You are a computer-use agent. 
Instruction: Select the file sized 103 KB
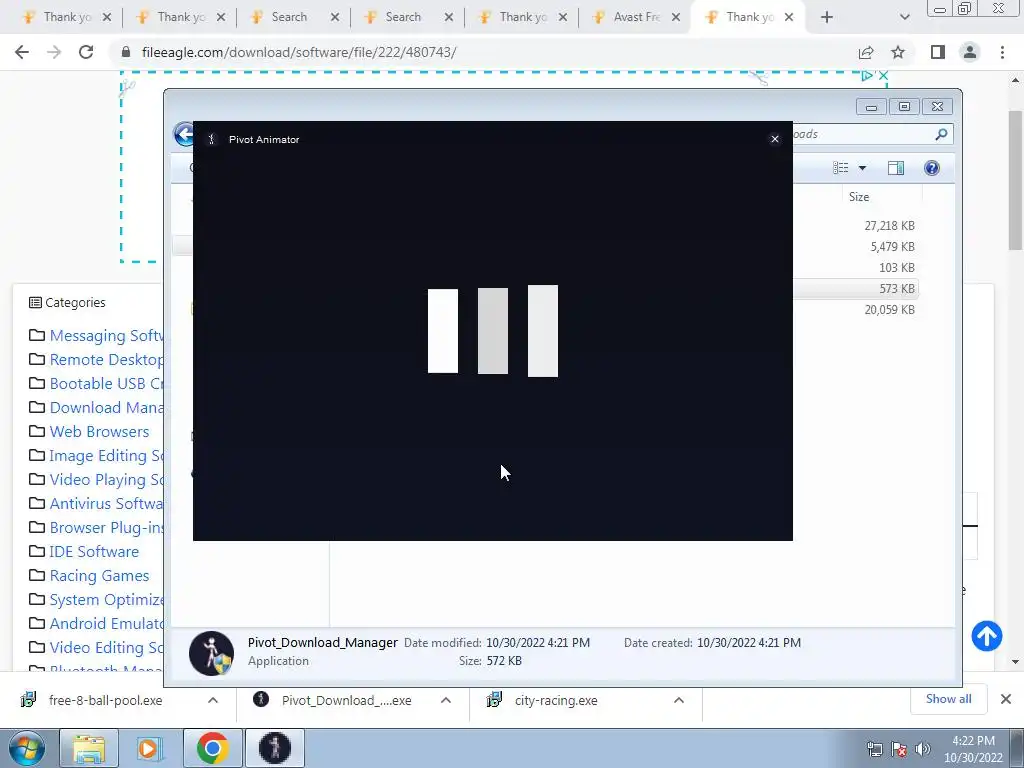897,268
